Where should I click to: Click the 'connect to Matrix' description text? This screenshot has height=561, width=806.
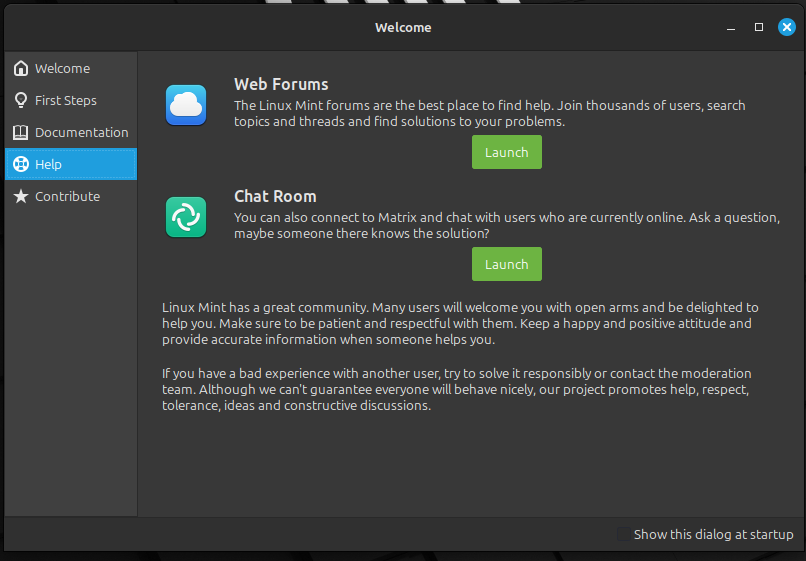pos(507,225)
